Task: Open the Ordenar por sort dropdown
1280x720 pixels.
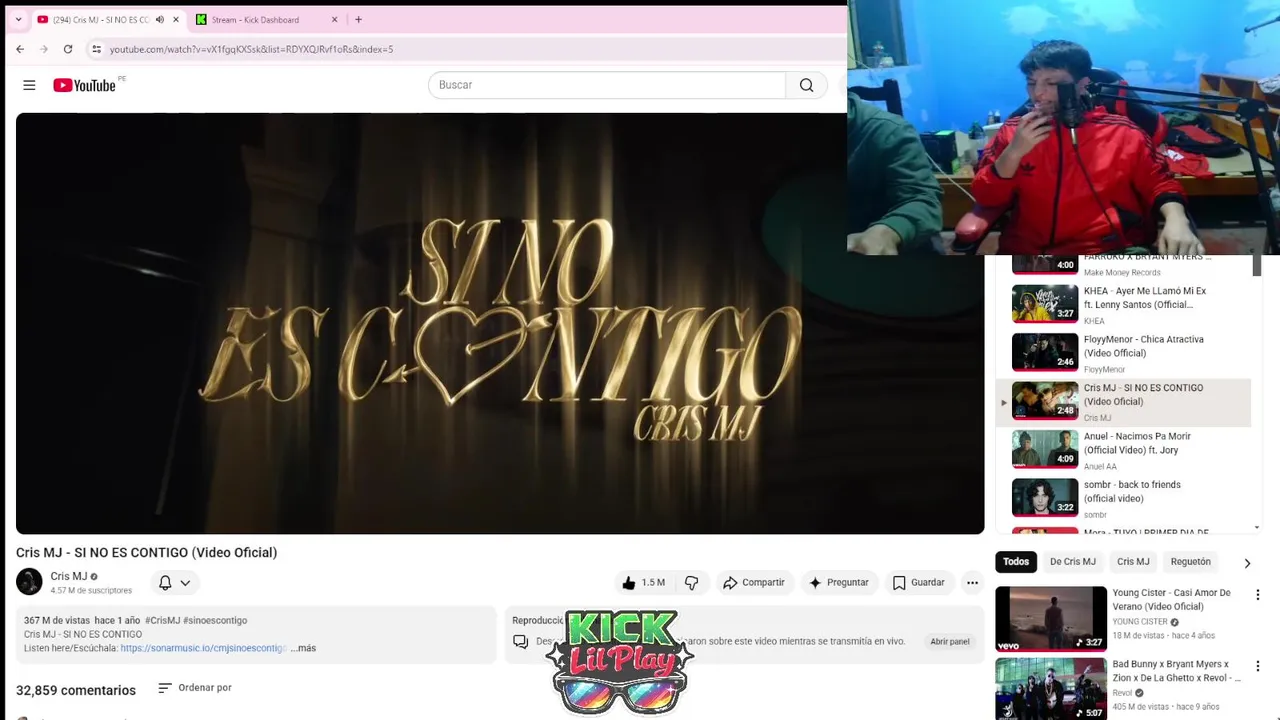Action: click(x=195, y=687)
